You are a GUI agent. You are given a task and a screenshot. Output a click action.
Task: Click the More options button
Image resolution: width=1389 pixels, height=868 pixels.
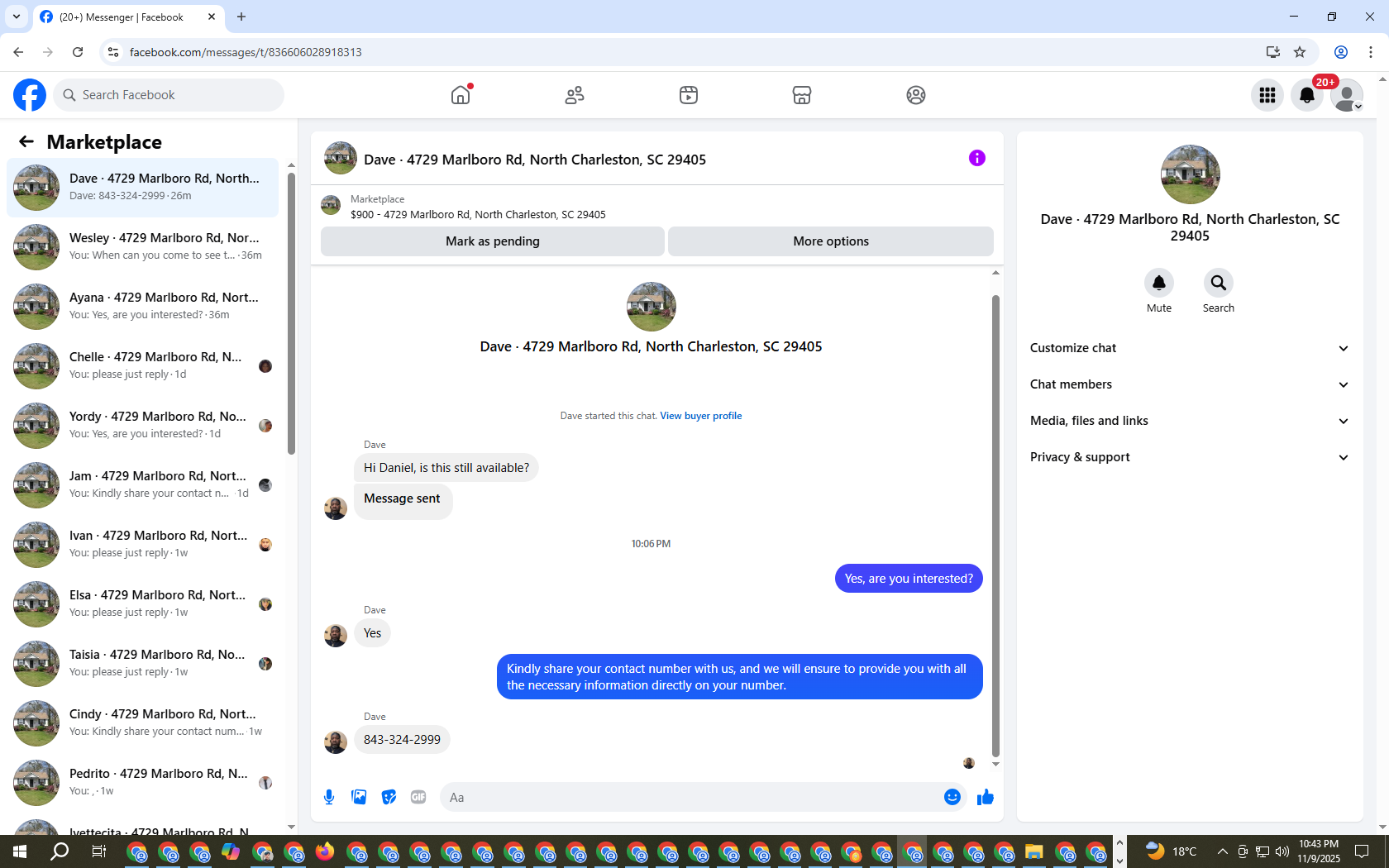831,241
